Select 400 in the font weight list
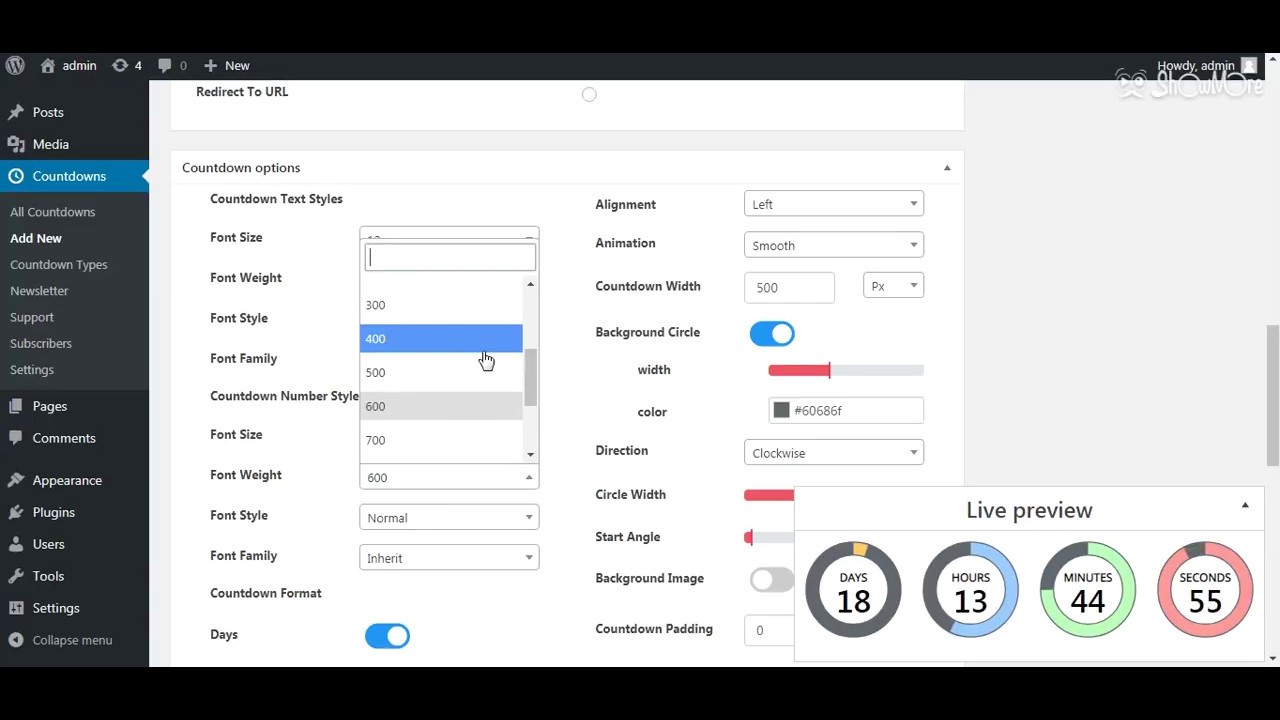The width and height of the screenshot is (1280, 720). tap(441, 339)
